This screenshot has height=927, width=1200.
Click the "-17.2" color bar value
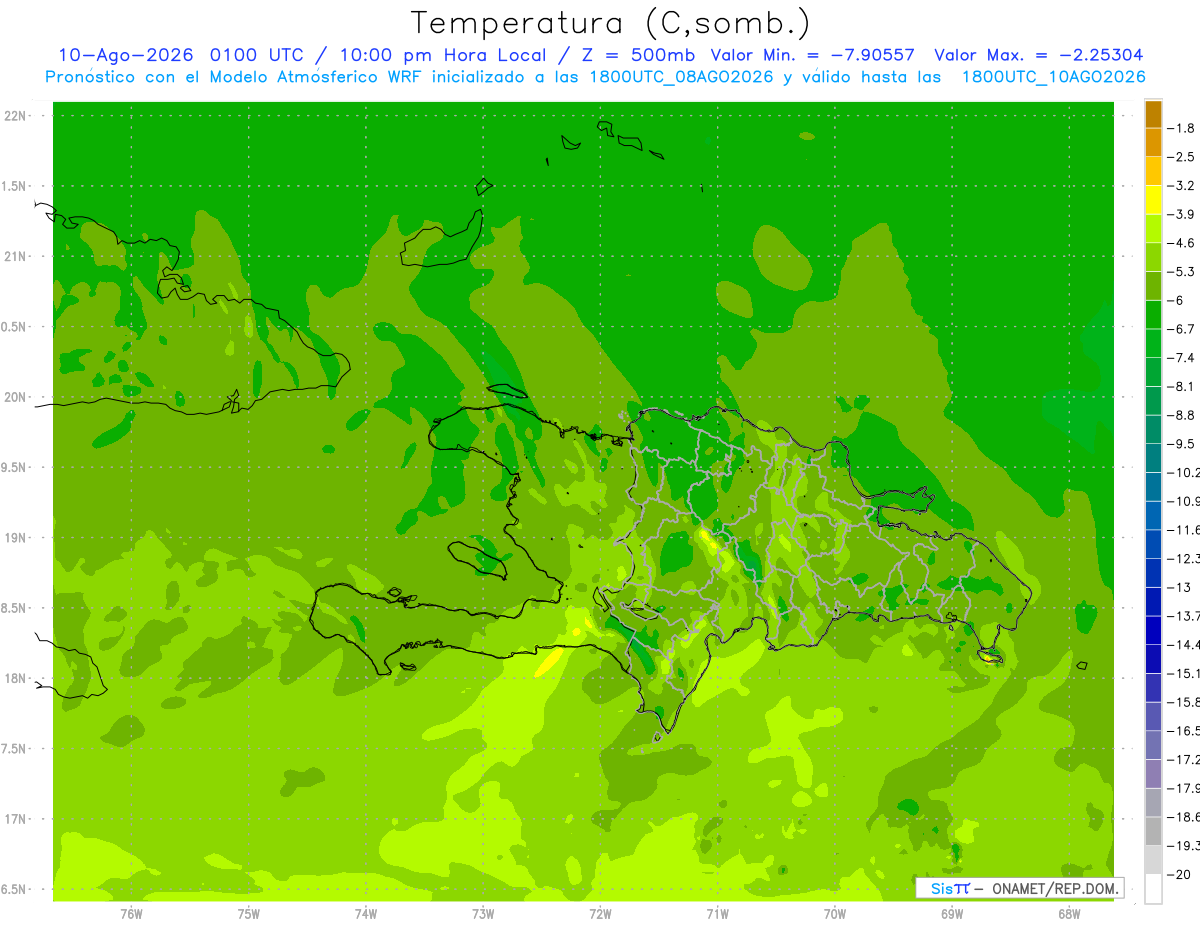click(x=1183, y=760)
